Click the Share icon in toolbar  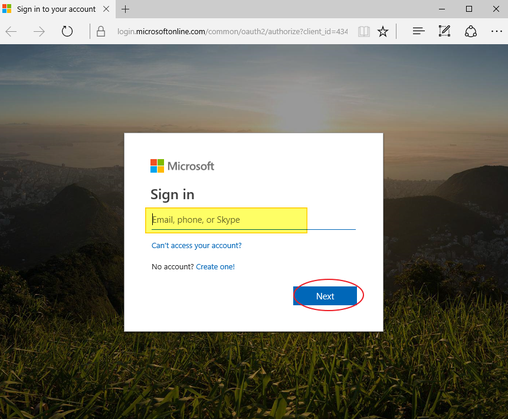[x=470, y=31]
